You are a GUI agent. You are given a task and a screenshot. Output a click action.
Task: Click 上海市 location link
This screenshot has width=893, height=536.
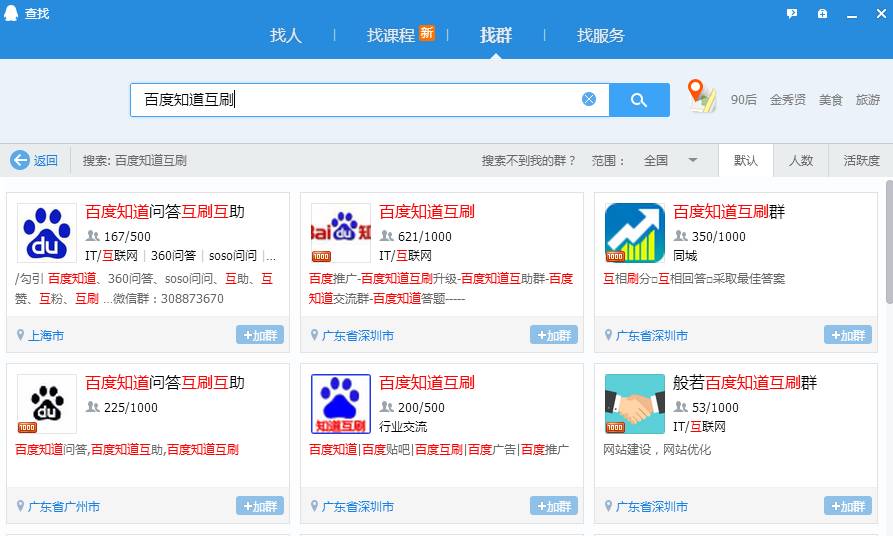pyautogui.click(x=46, y=335)
